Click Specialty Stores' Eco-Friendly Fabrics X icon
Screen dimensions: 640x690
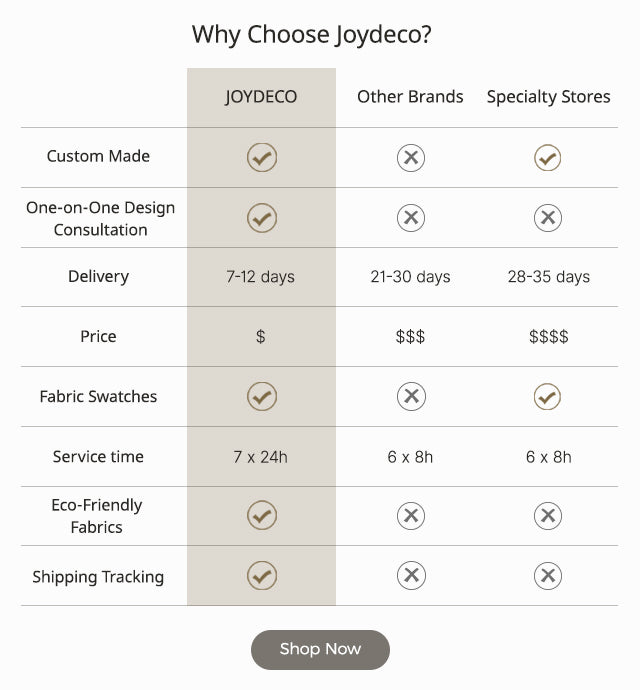click(547, 516)
